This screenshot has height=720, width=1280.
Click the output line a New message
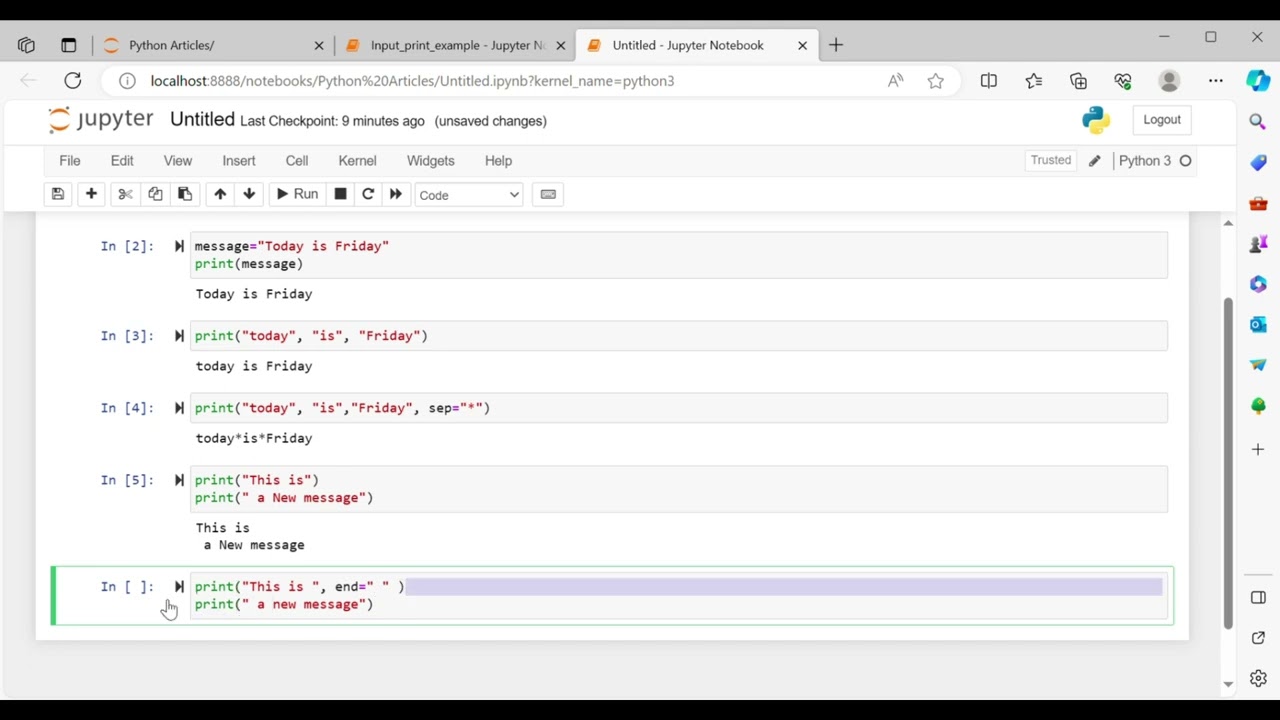pos(254,545)
